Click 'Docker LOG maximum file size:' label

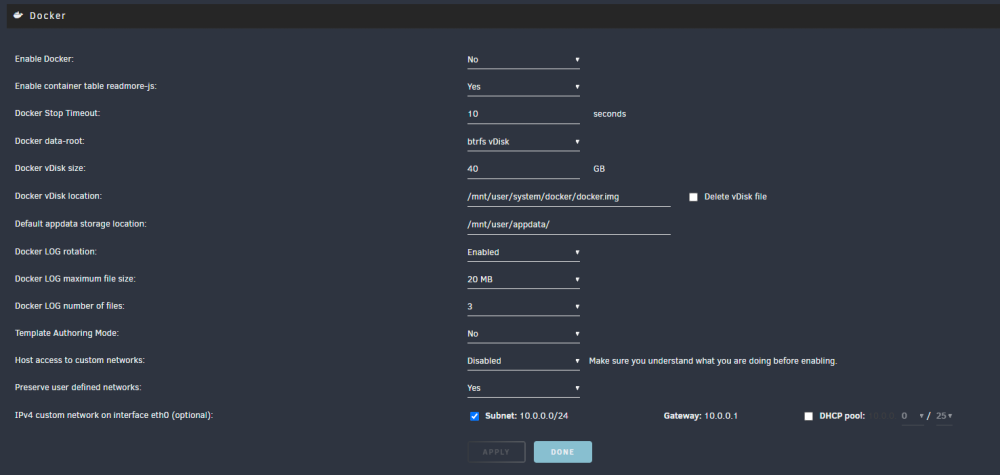click(x=75, y=279)
